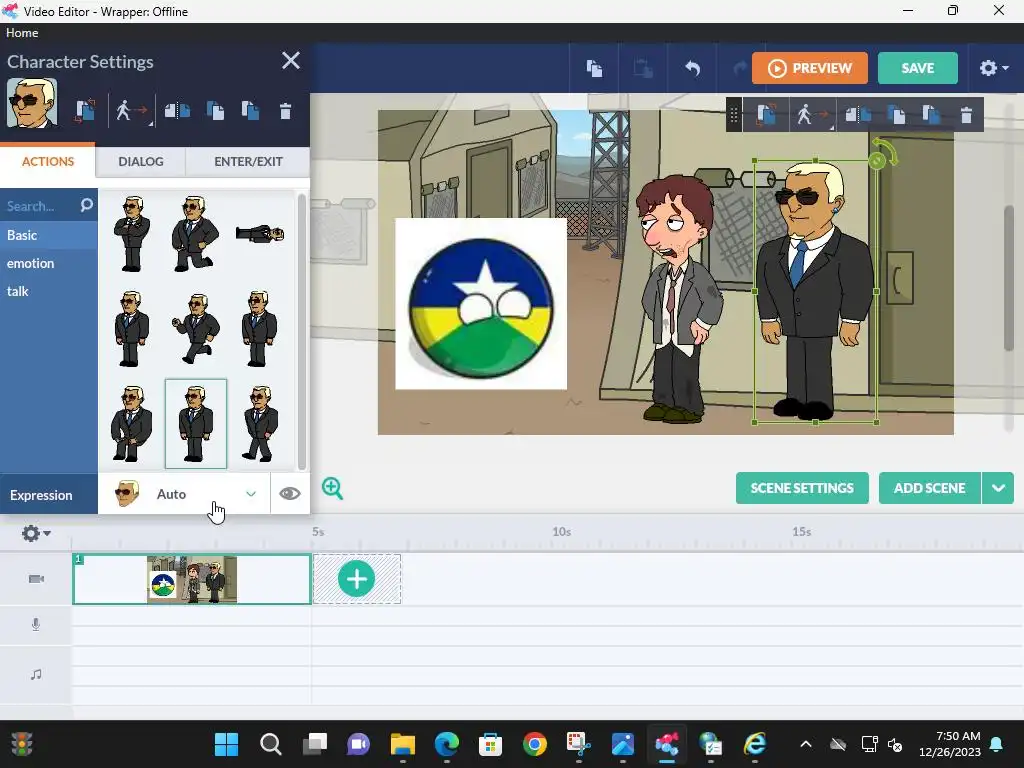
Task: Click the PREVIEW button
Action: 810,68
